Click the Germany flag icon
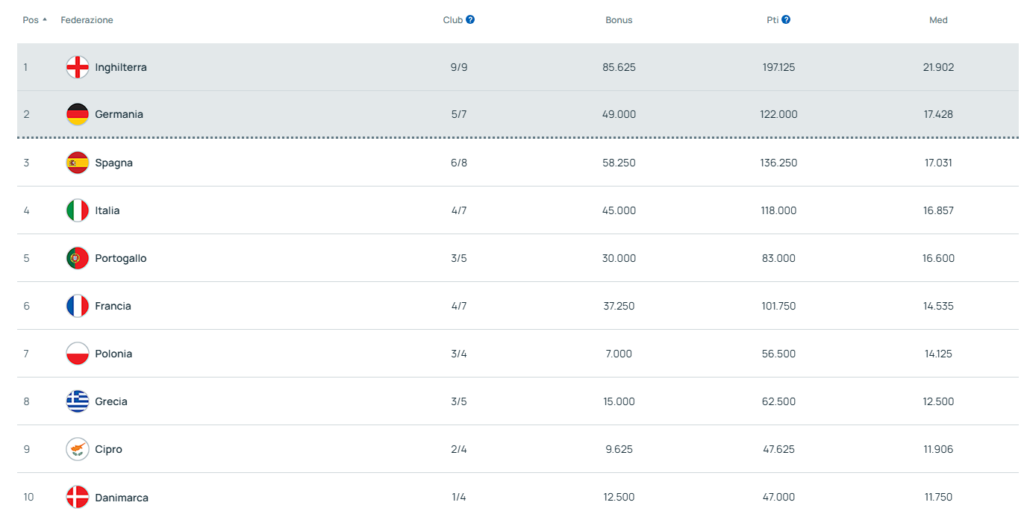The width and height of the screenshot is (1024, 520). coord(78,114)
